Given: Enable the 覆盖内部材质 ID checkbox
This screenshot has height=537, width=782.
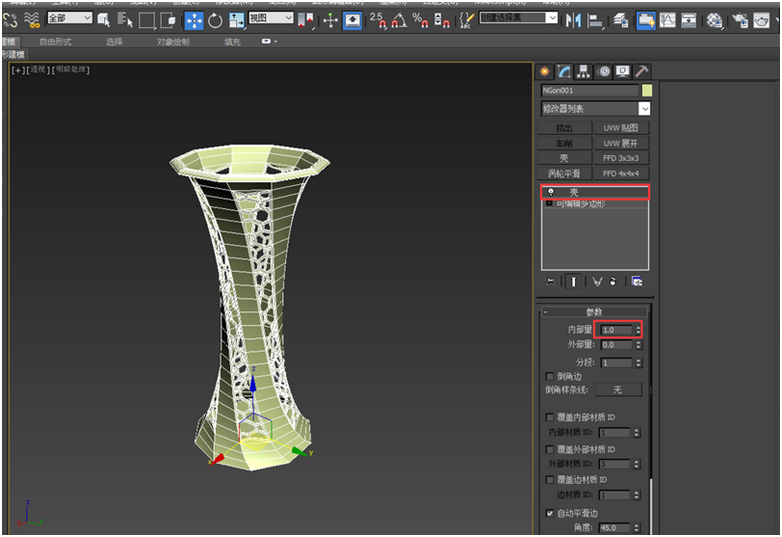Looking at the screenshot, I should tap(550, 417).
